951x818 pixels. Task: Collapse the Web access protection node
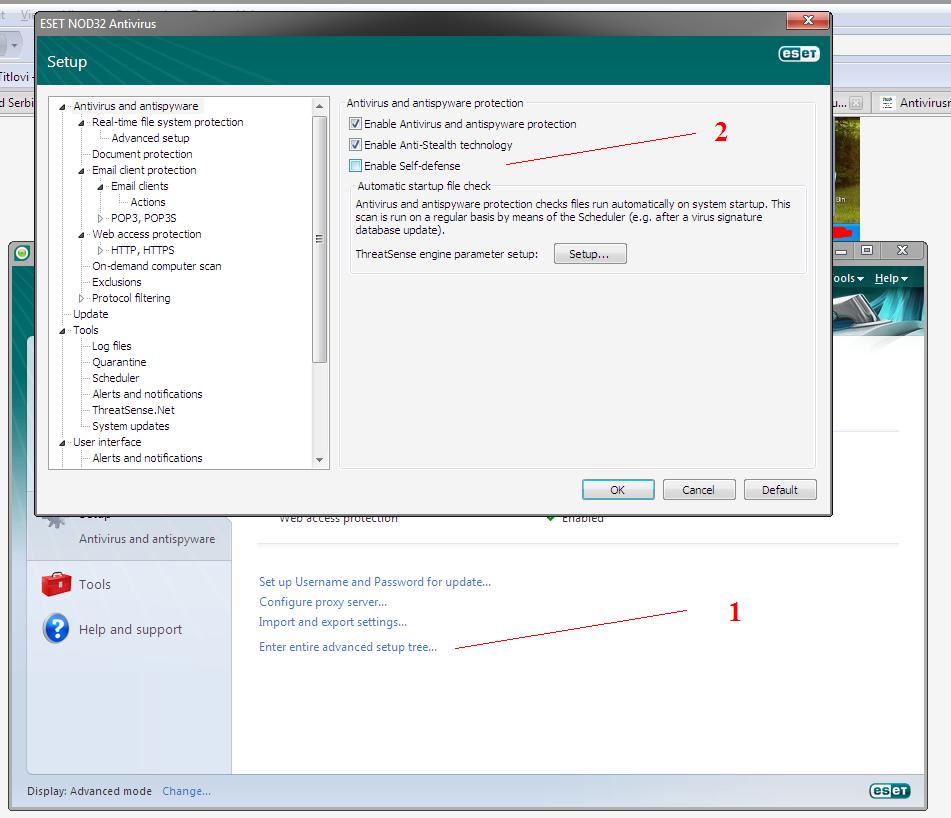pyautogui.click(x=81, y=235)
